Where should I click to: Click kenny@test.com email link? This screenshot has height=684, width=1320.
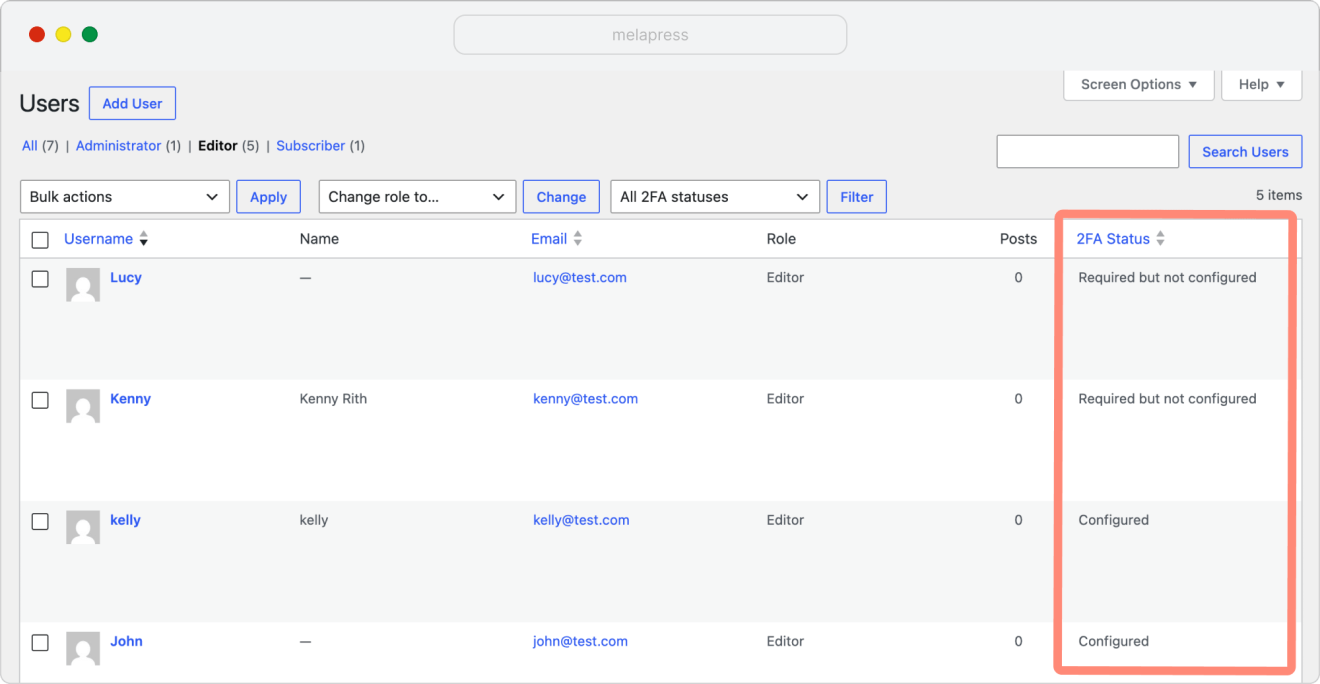tap(585, 399)
